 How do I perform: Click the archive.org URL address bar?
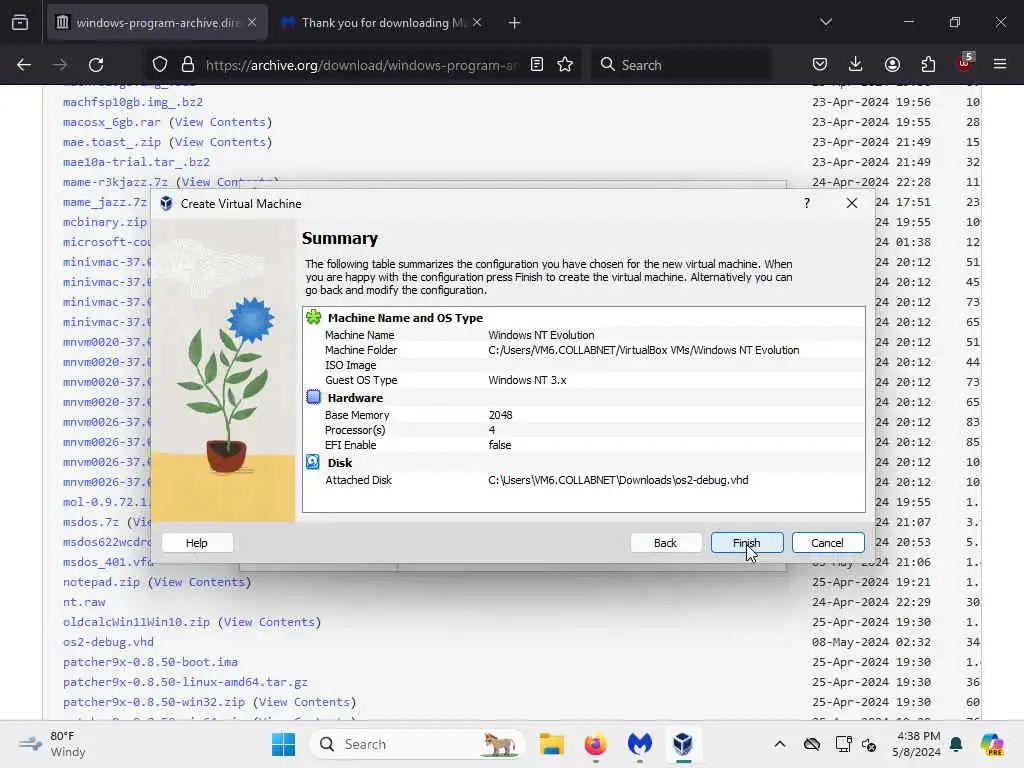click(361, 65)
